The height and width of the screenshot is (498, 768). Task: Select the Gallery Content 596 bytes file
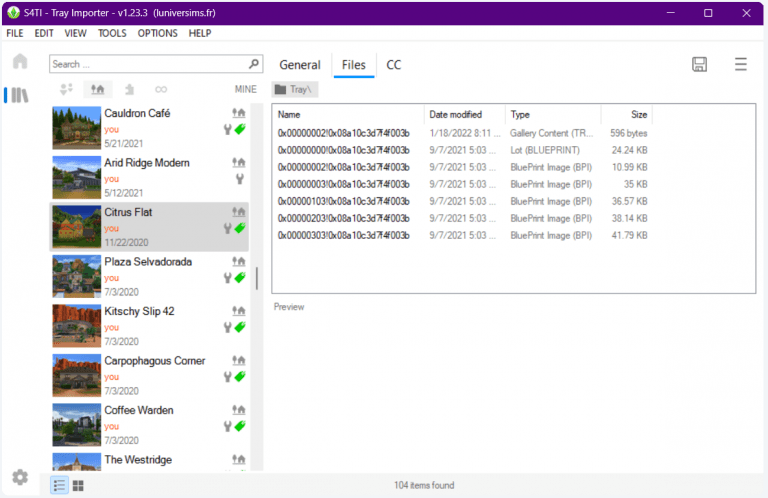tap(462, 133)
